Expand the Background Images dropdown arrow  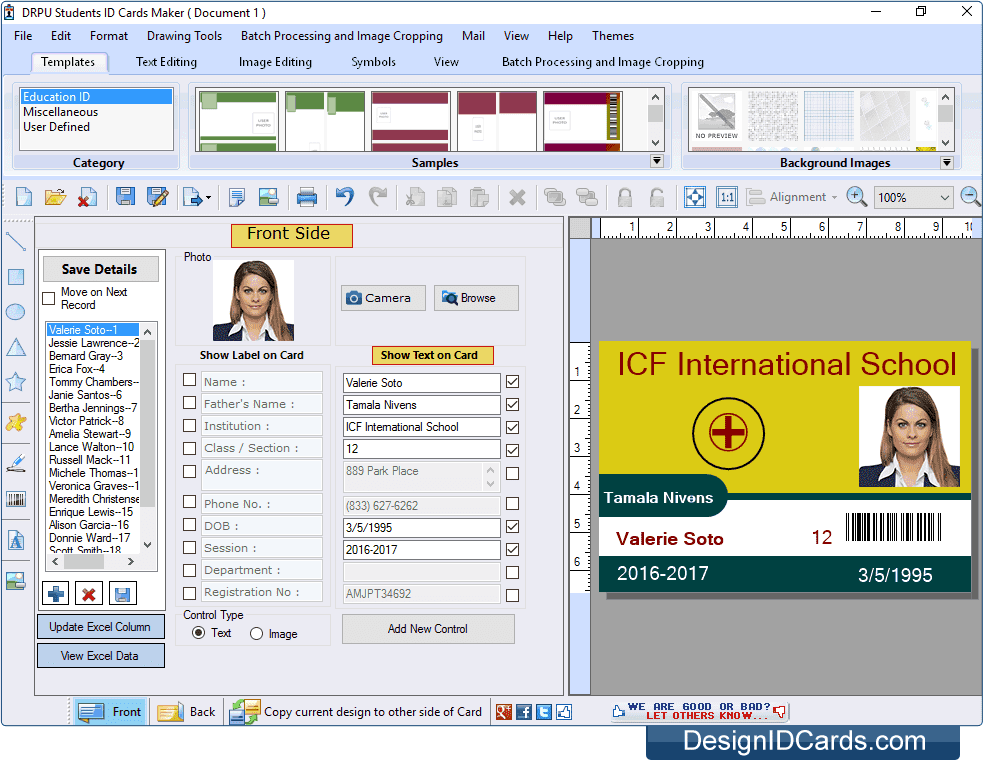pos(947,162)
